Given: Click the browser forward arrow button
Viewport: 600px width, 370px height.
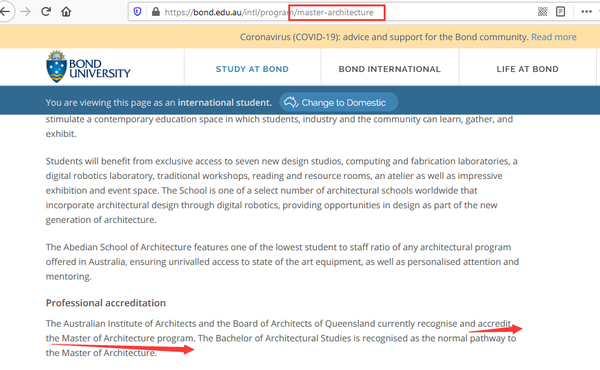Looking at the screenshot, I should coord(26,12).
